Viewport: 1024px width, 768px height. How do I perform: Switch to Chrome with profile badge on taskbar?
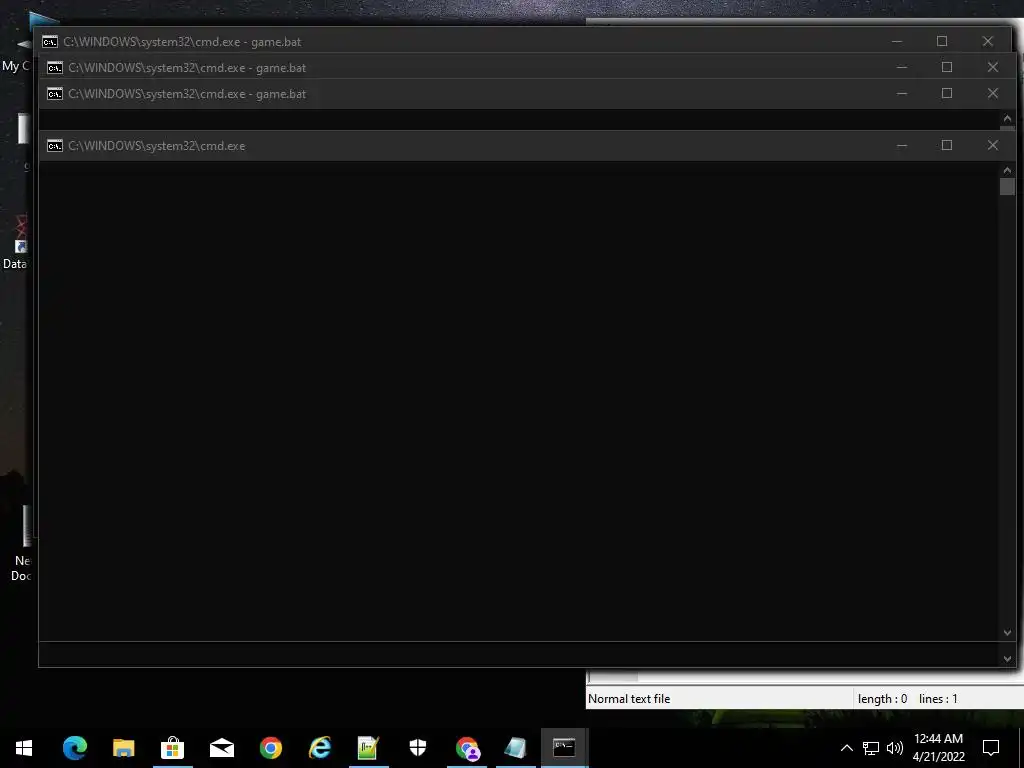point(467,748)
